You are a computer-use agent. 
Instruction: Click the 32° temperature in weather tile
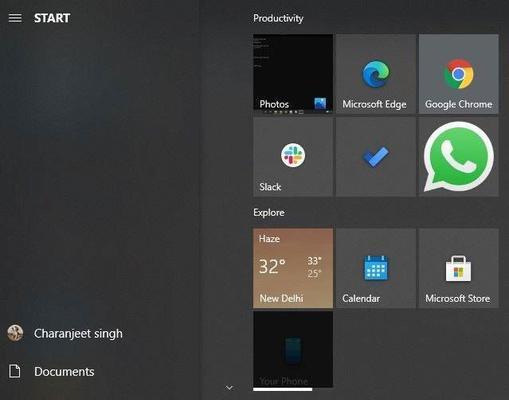272,266
